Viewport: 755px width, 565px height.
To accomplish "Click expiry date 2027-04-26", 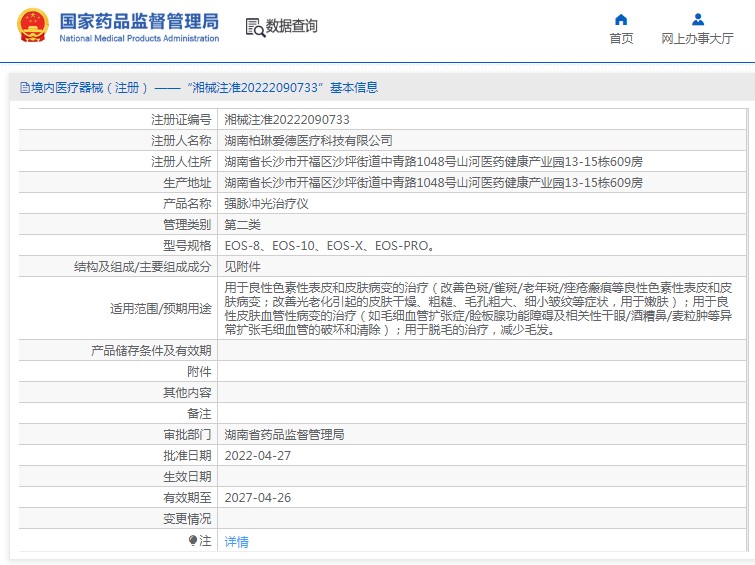I will click(258, 498).
